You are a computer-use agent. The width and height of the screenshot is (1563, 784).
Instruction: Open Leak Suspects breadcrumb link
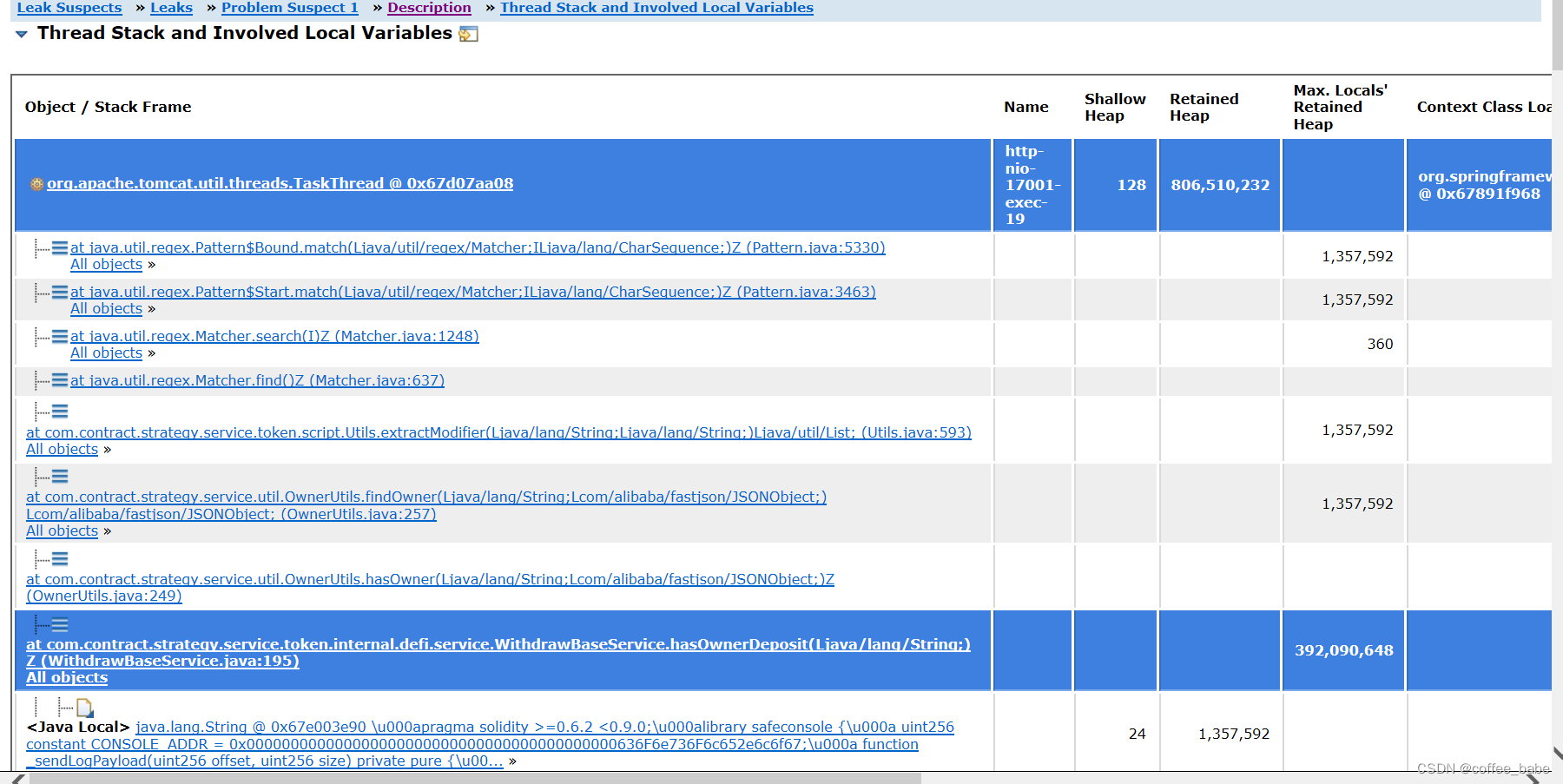(x=69, y=8)
